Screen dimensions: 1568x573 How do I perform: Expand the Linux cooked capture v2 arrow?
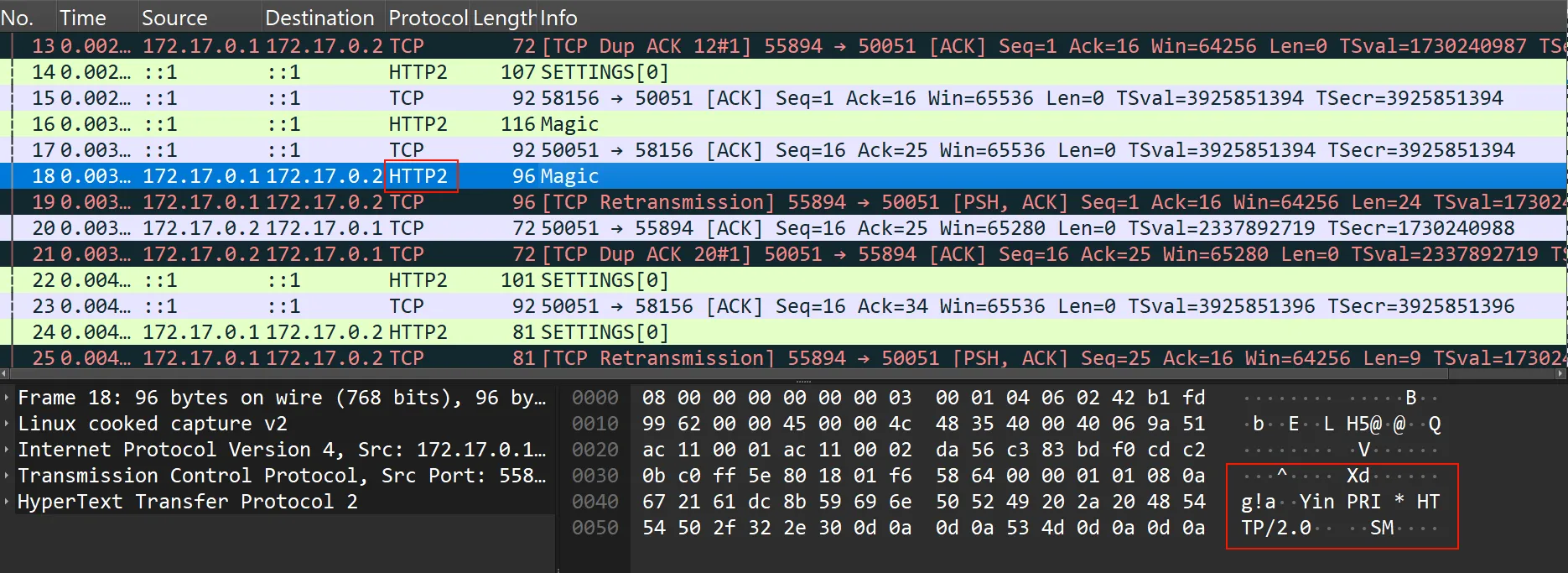(7, 423)
